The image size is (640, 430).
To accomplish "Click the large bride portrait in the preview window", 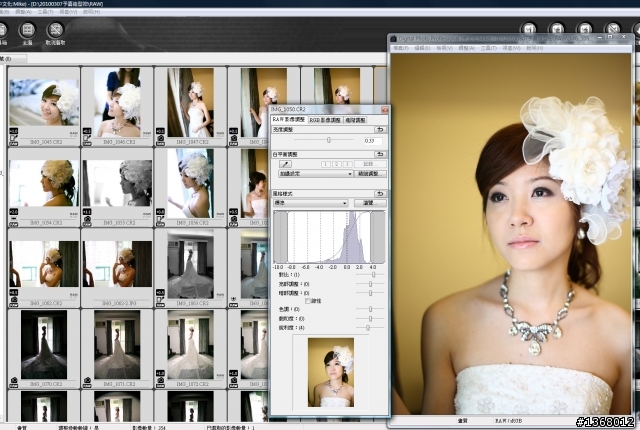I will pyautogui.click(x=511, y=234).
